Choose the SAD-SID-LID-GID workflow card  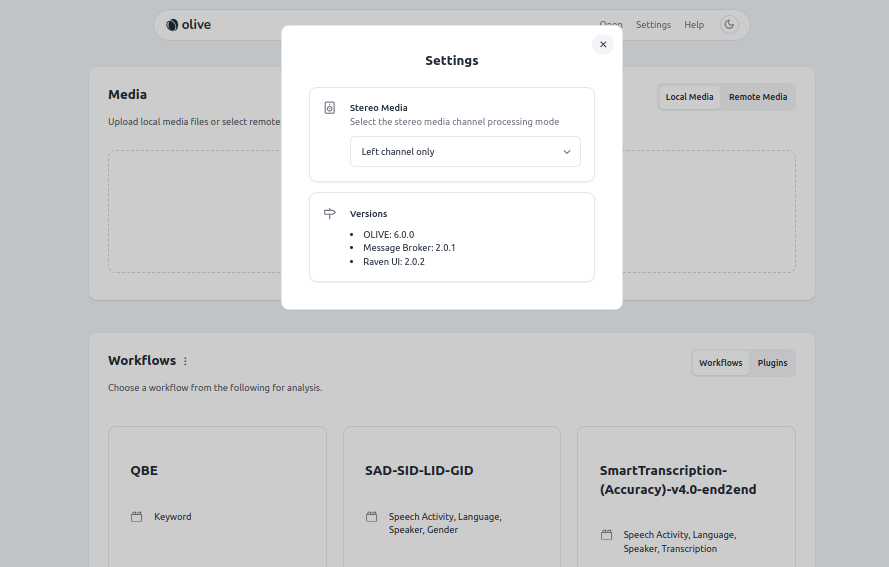451,490
